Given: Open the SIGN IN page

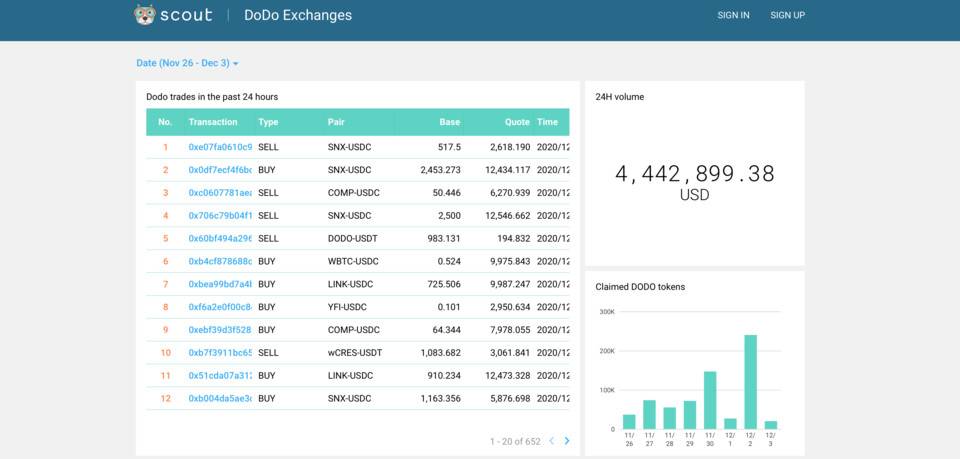Looking at the screenshot, I should click(x=733, y=16).
